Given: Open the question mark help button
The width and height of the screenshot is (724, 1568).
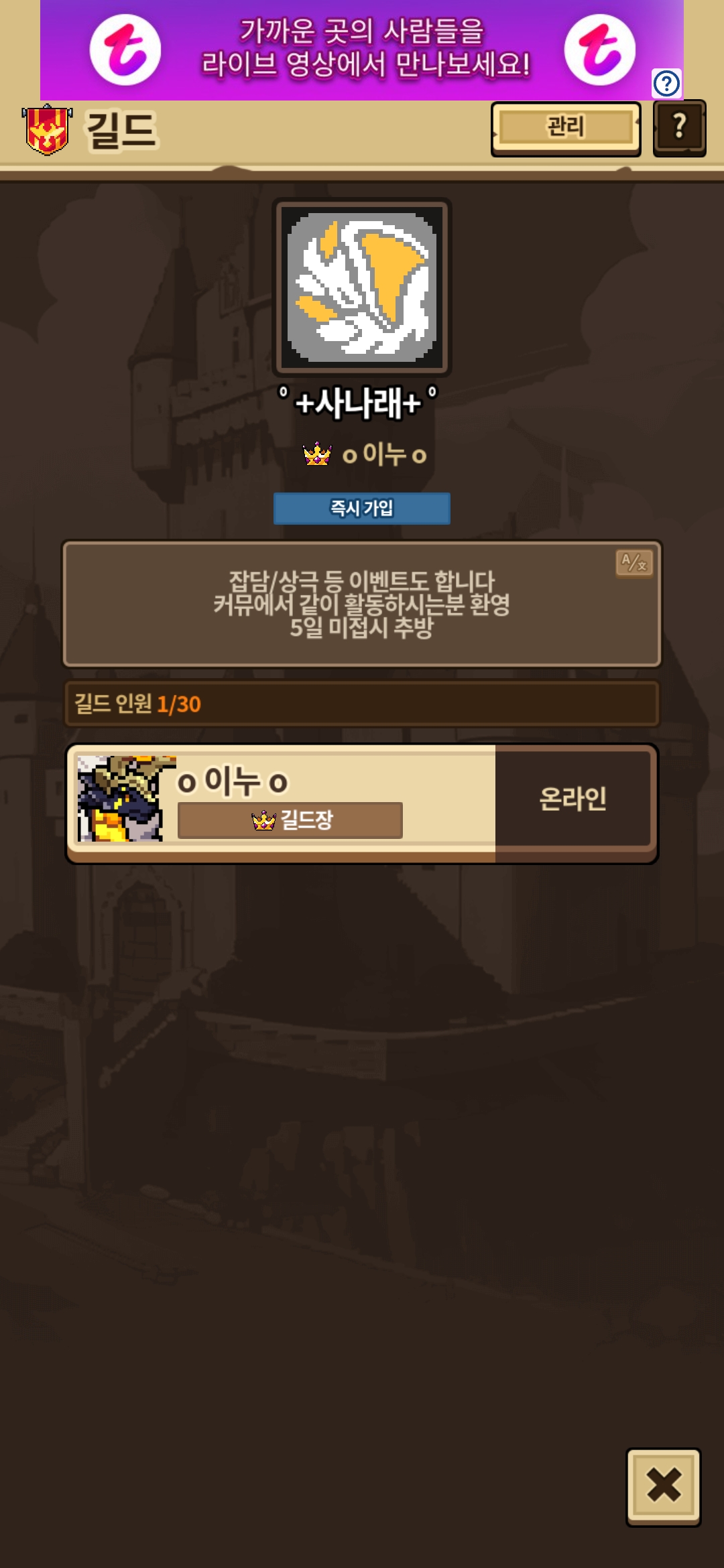Looking at the screenshot, I should coord(679,127).
